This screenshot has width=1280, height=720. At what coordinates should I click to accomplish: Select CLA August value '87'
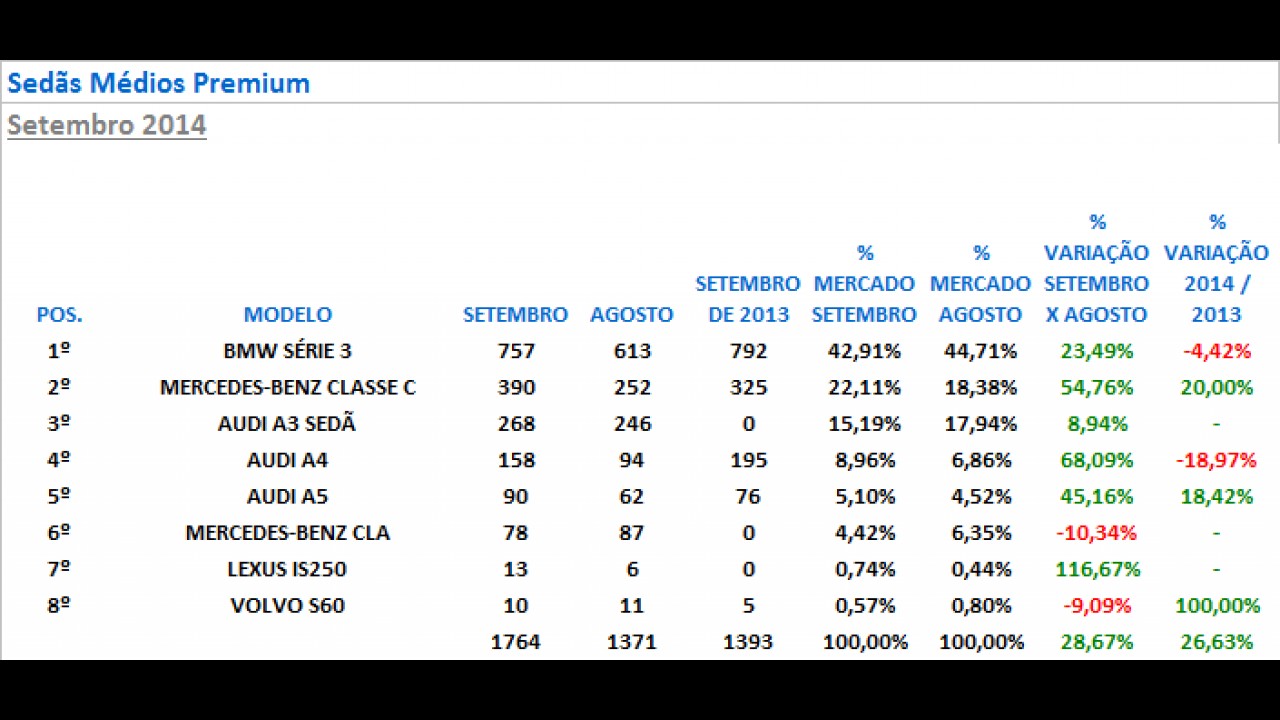click(632, 533)
